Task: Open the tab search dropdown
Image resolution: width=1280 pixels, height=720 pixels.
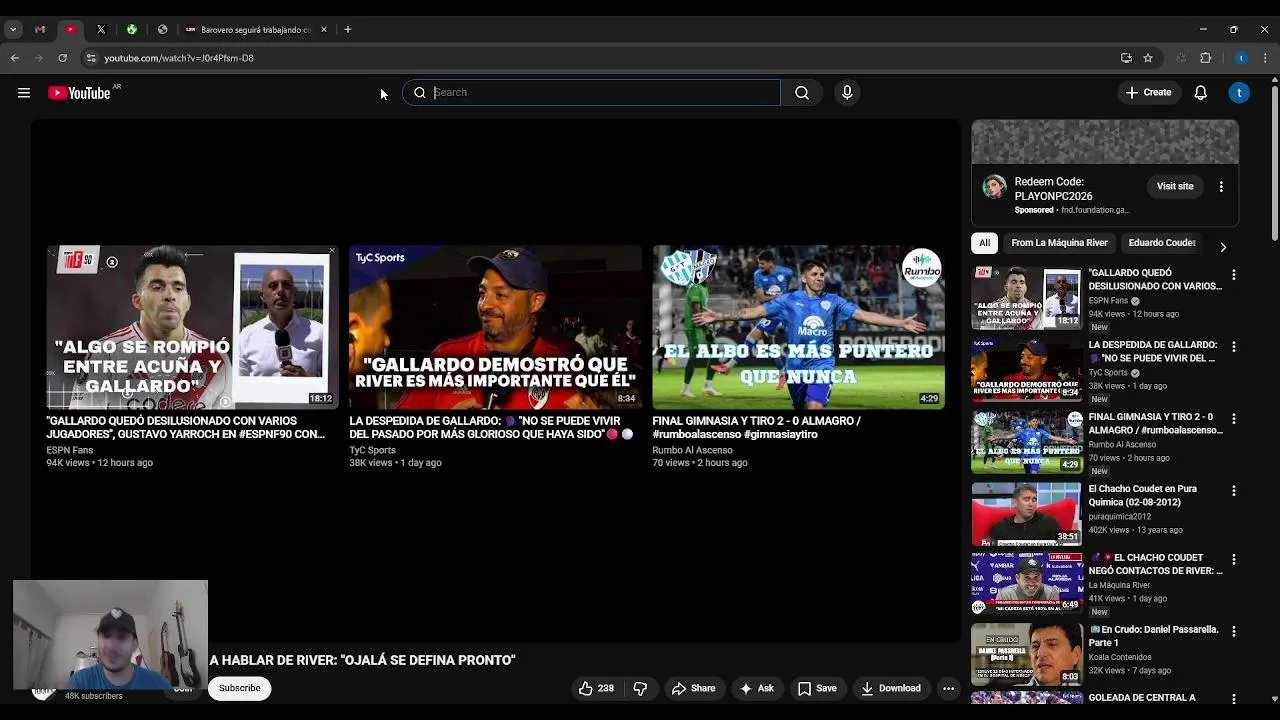Action: pyautogui.click(x=13, y=30)
